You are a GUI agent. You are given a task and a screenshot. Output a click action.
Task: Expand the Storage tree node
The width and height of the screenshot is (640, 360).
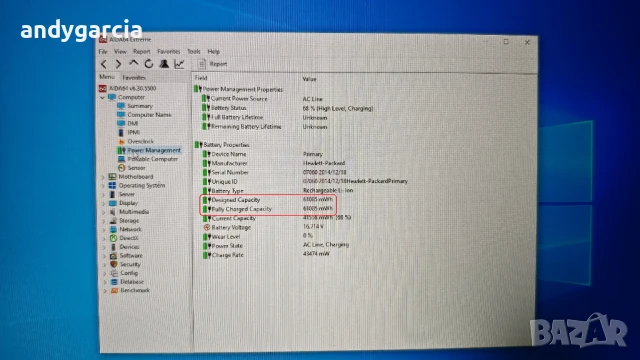[104, 221]
